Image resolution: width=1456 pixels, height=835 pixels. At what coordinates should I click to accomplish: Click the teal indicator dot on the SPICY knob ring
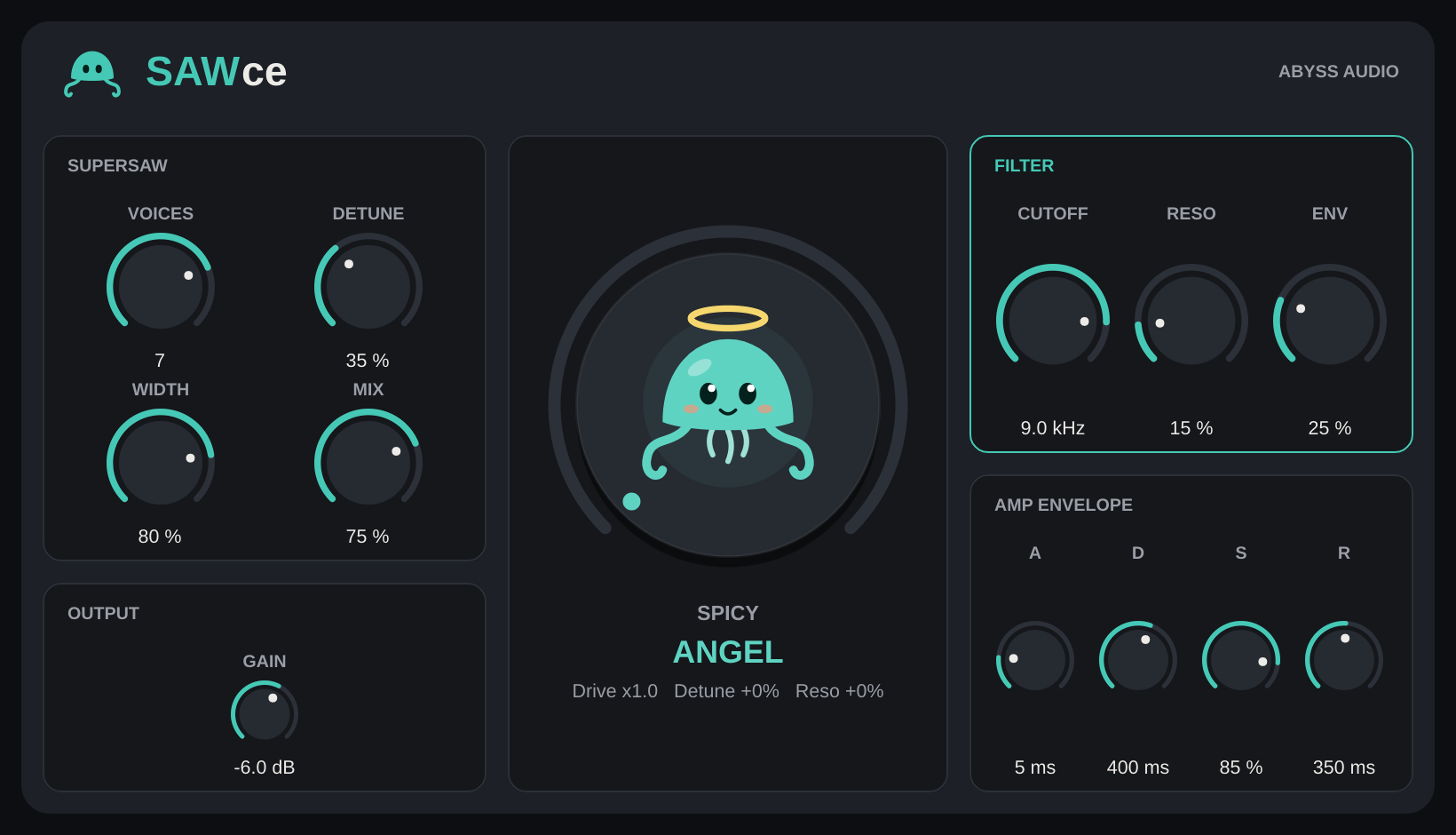click(631, 501)
